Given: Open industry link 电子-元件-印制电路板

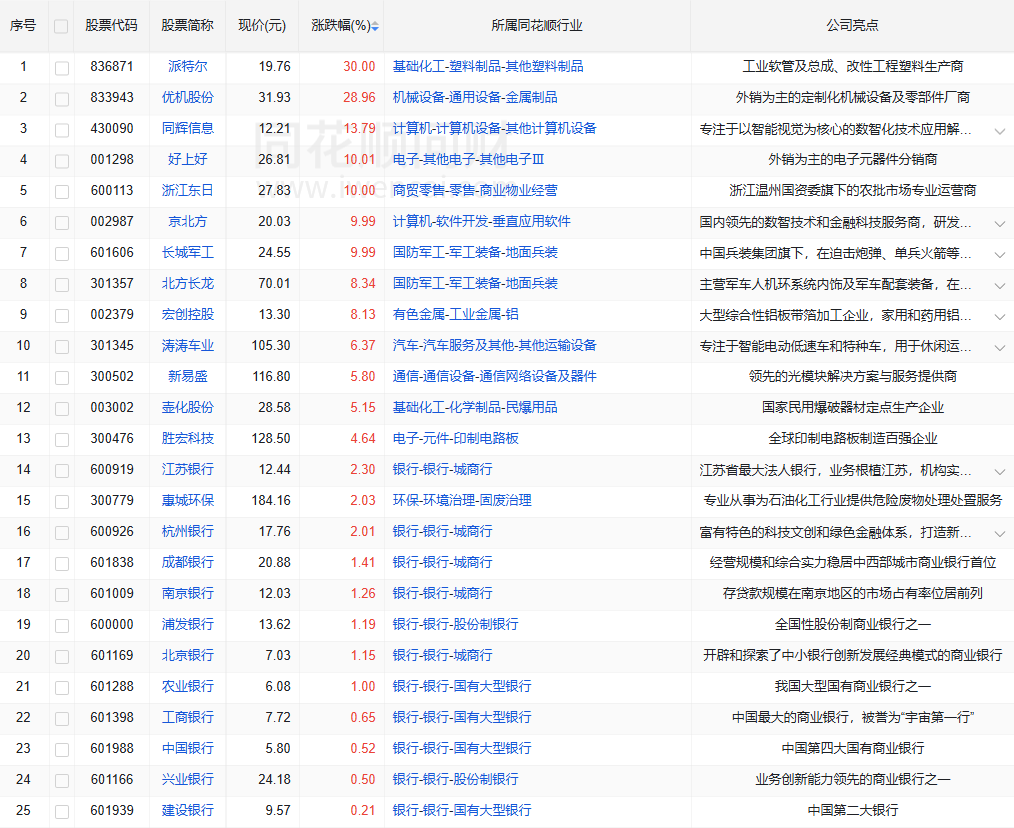Looking at the screenshot, I should pyautogui.click(x=456, y=438).
